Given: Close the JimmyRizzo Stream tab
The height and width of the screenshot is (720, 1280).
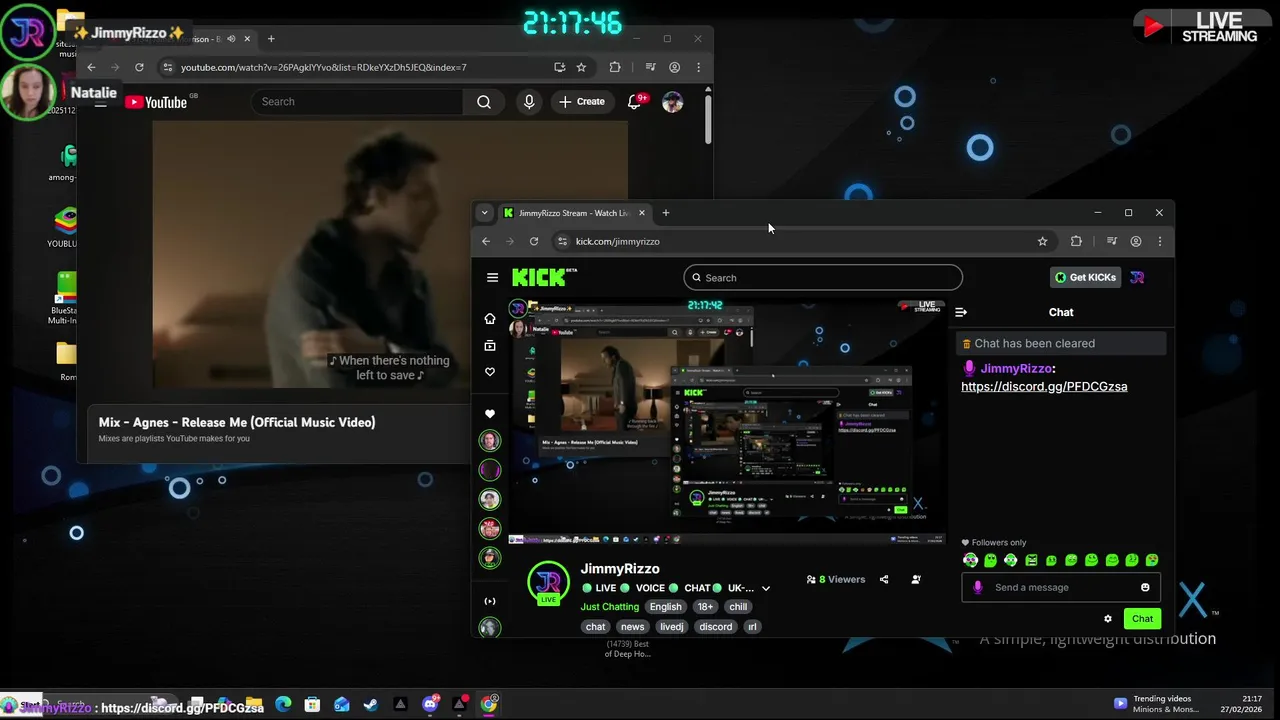Looking at the screenshot, I should pyautogui.click(x=642, y=213).
